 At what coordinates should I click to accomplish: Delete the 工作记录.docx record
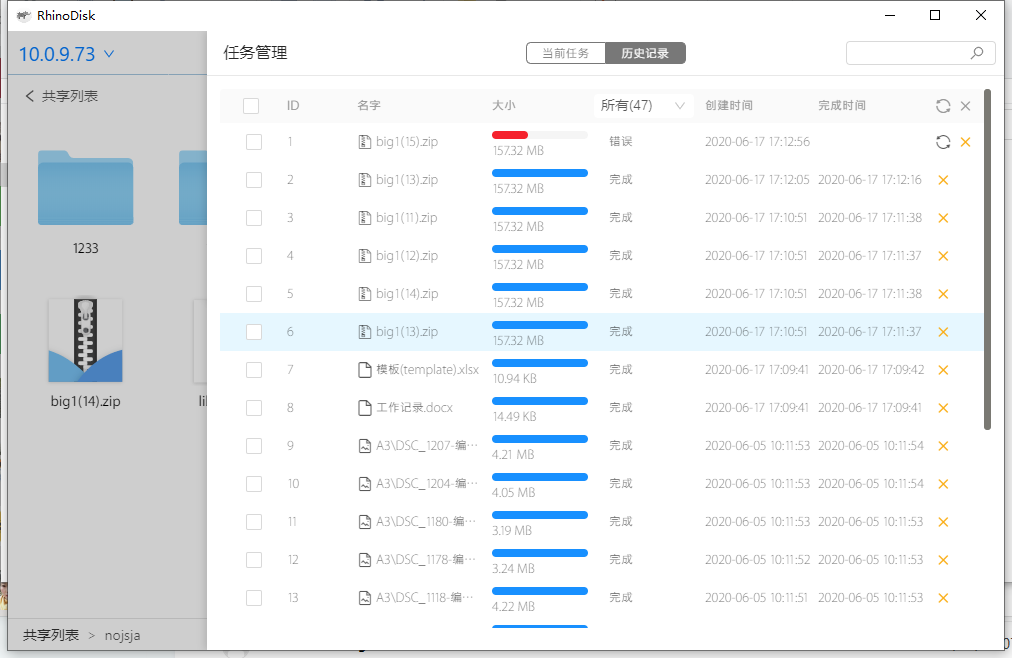click(x=942, y=408)
